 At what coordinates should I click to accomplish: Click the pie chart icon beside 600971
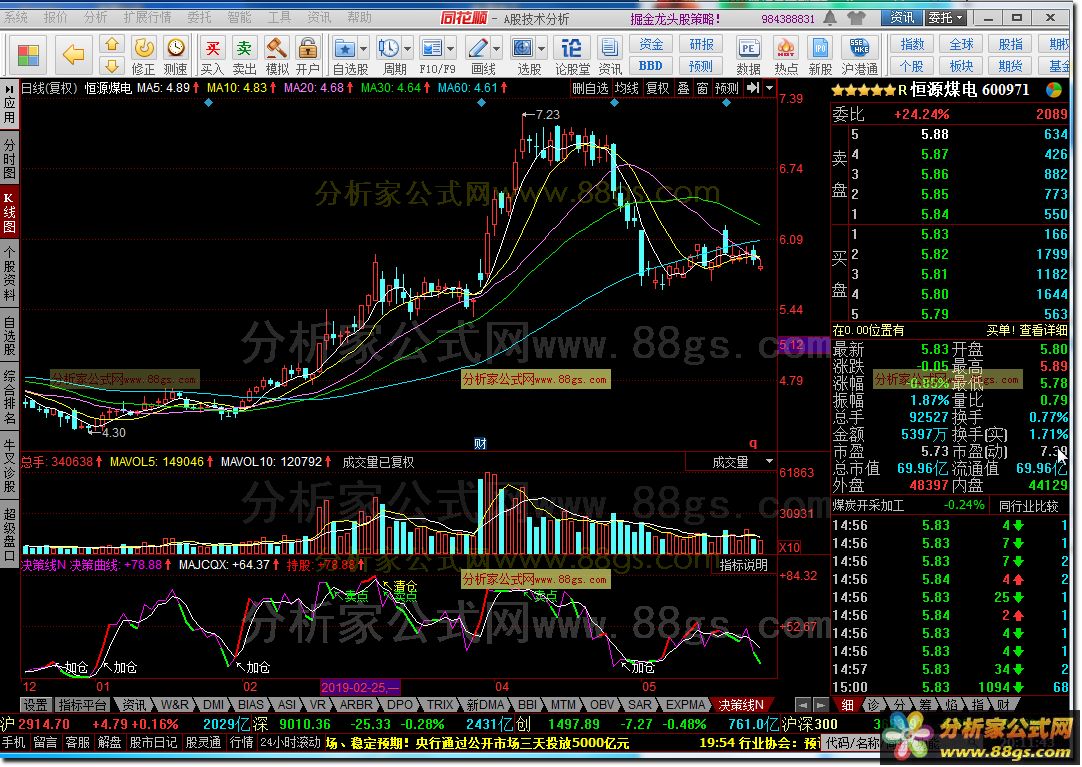pos(1054,90)
